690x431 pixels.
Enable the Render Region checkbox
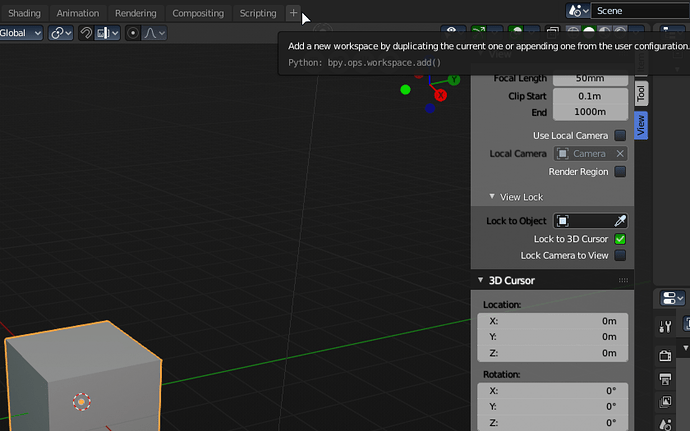click(620, 171)
